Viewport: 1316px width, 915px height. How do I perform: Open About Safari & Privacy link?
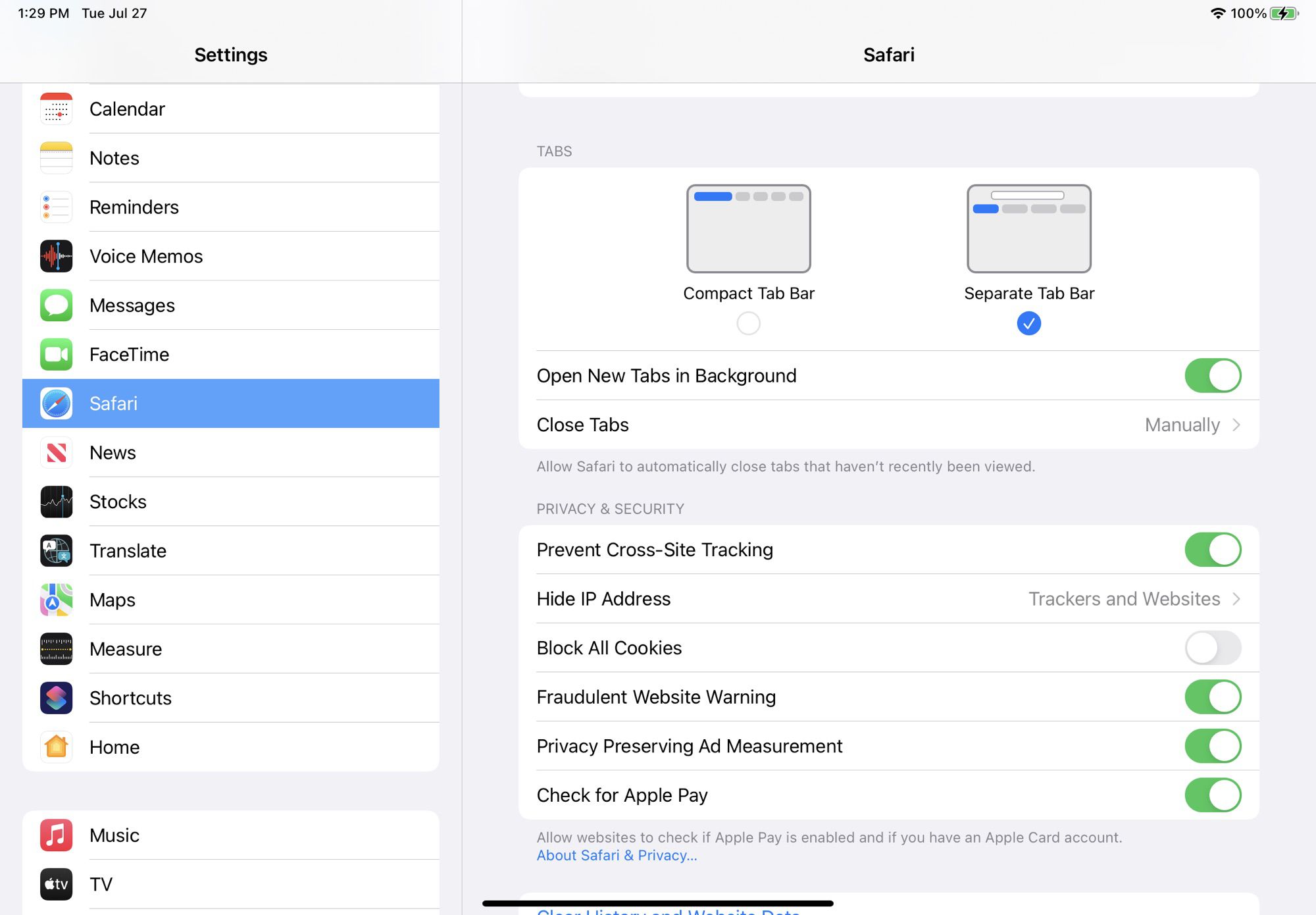[x=617, y=855]
